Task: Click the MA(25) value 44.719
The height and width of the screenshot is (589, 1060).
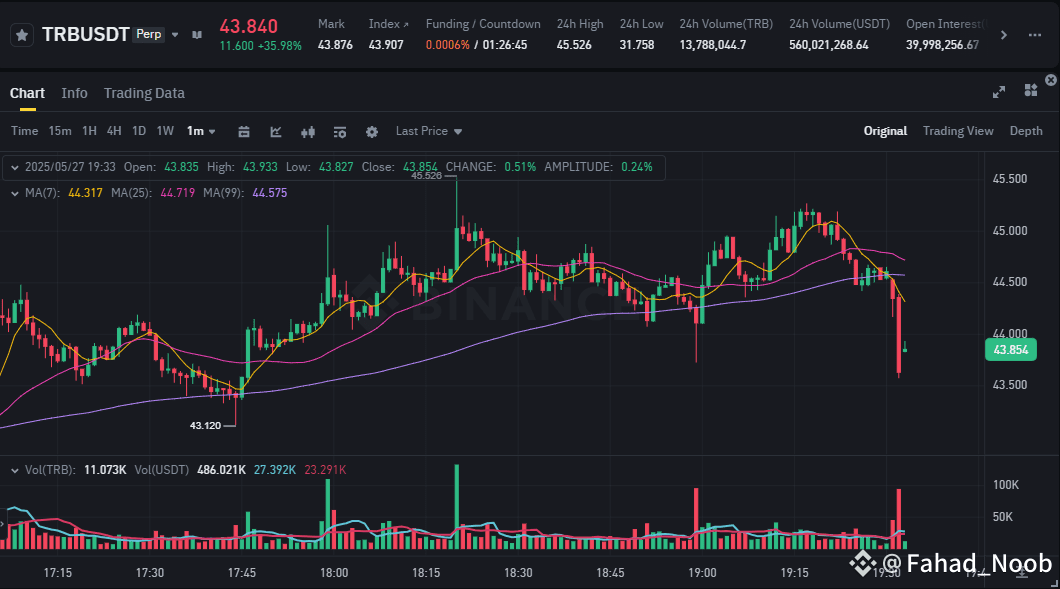Action: pos(178,193)
